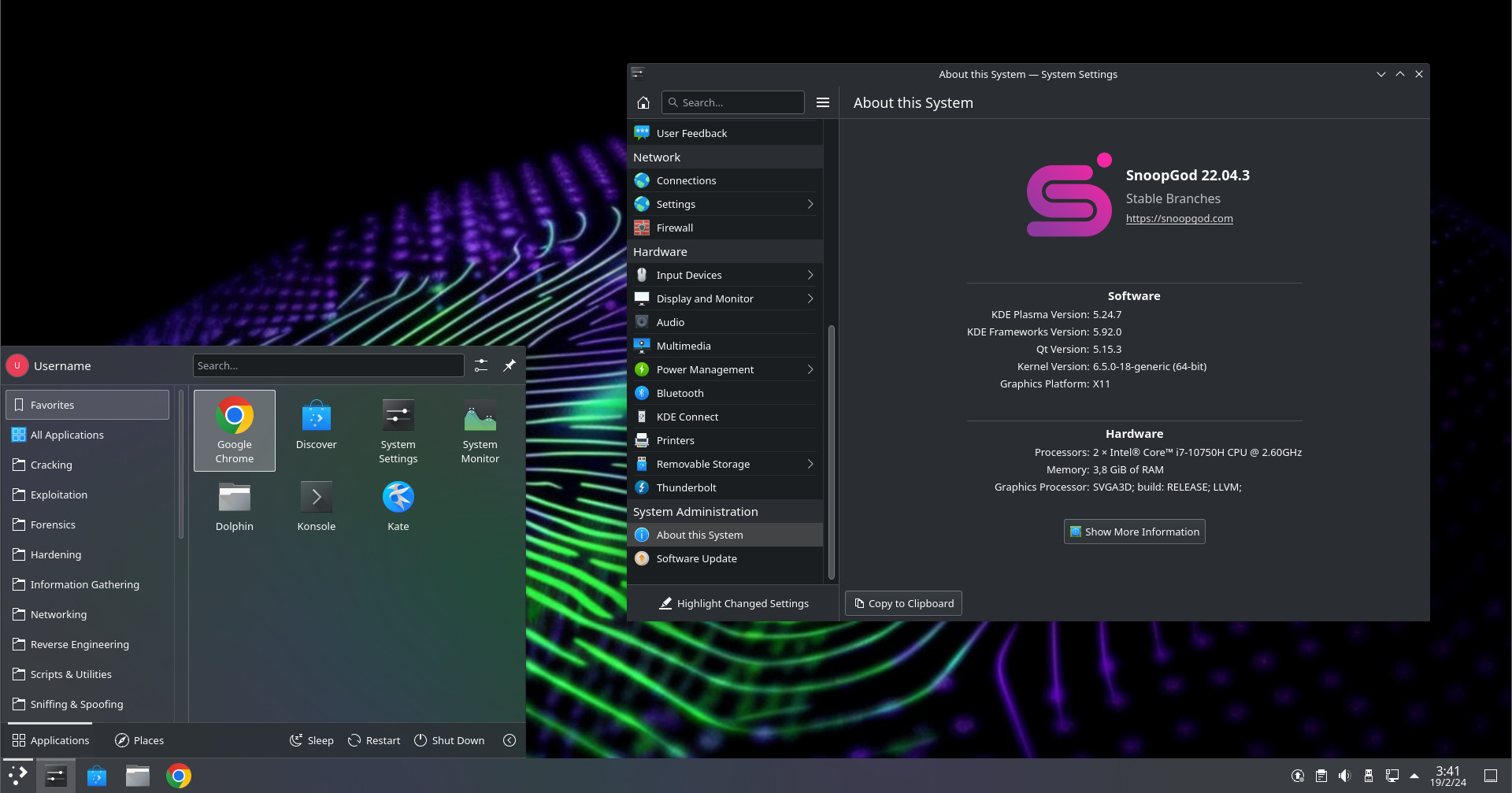Select All Applications category
This screenshot has height=793, width=1512.
click(x=87, y=435)
